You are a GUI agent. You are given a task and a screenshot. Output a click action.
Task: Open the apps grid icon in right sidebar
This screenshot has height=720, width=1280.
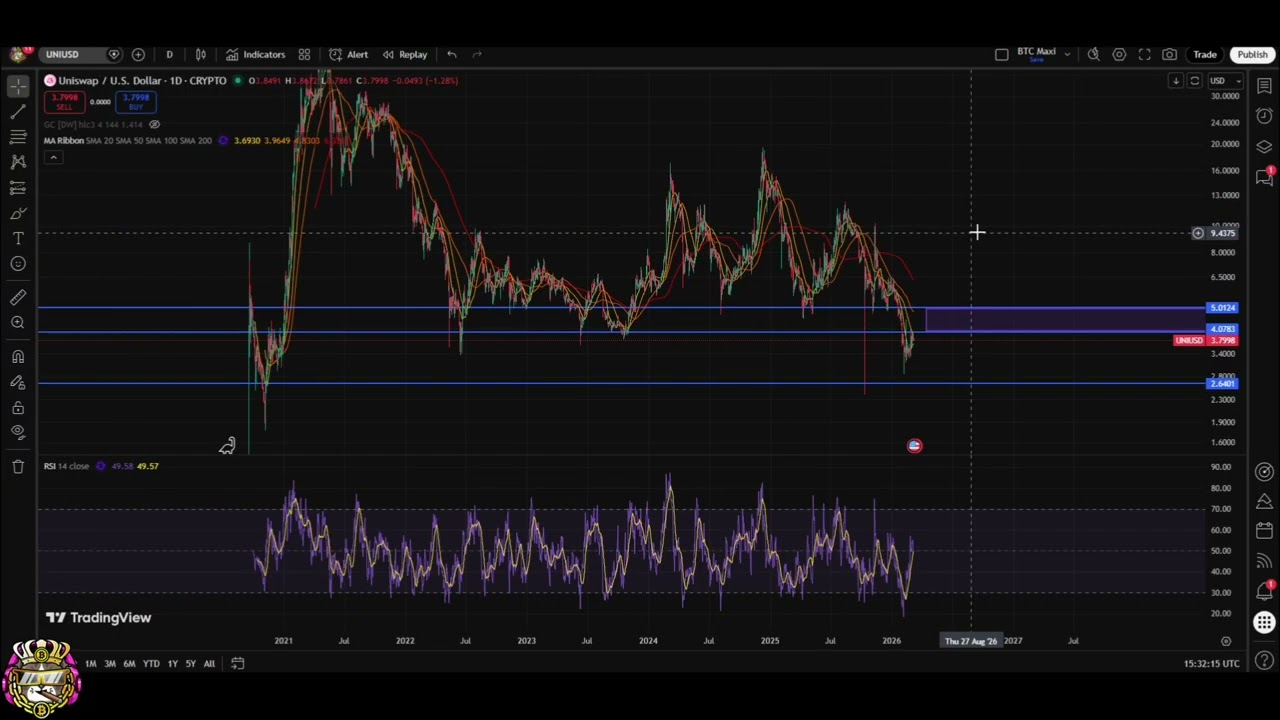coord(1264,623)
